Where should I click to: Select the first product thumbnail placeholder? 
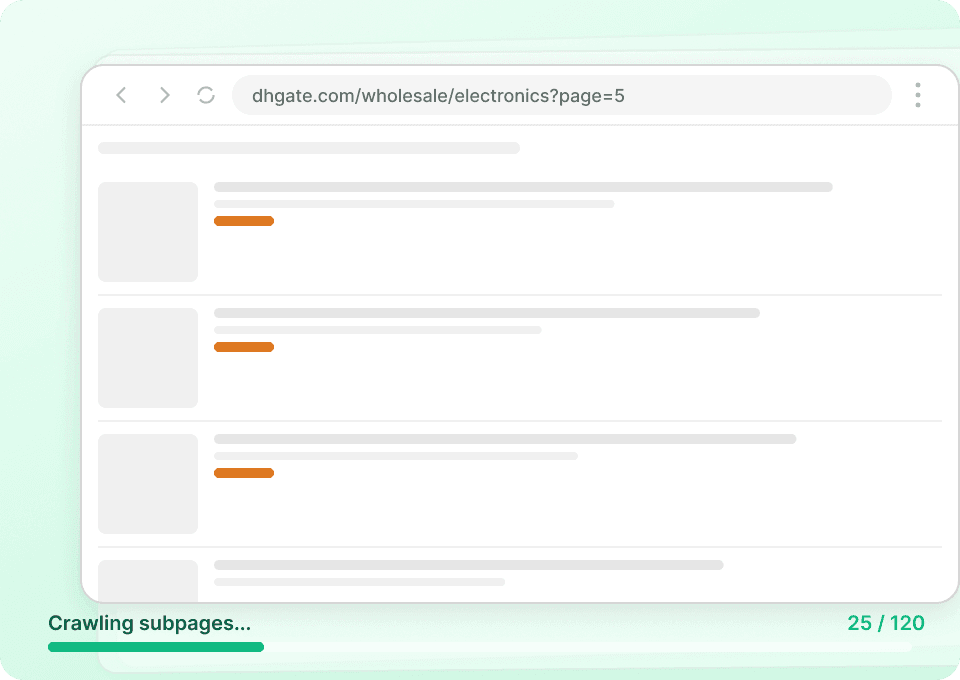click(148, 231)
